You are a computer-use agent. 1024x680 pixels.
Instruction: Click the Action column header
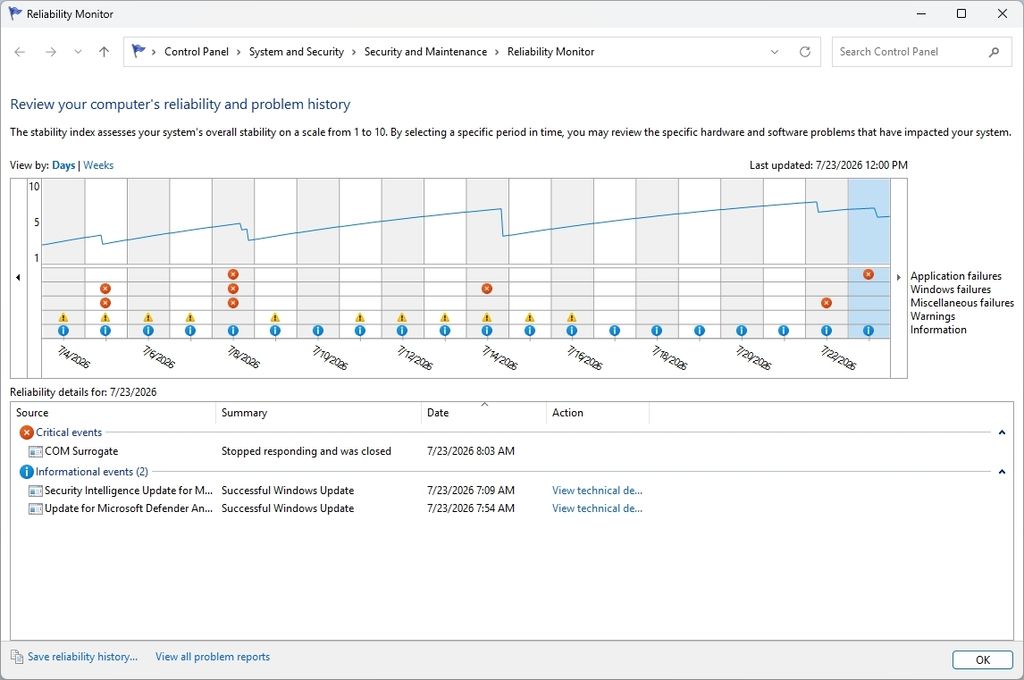(598, 413)
